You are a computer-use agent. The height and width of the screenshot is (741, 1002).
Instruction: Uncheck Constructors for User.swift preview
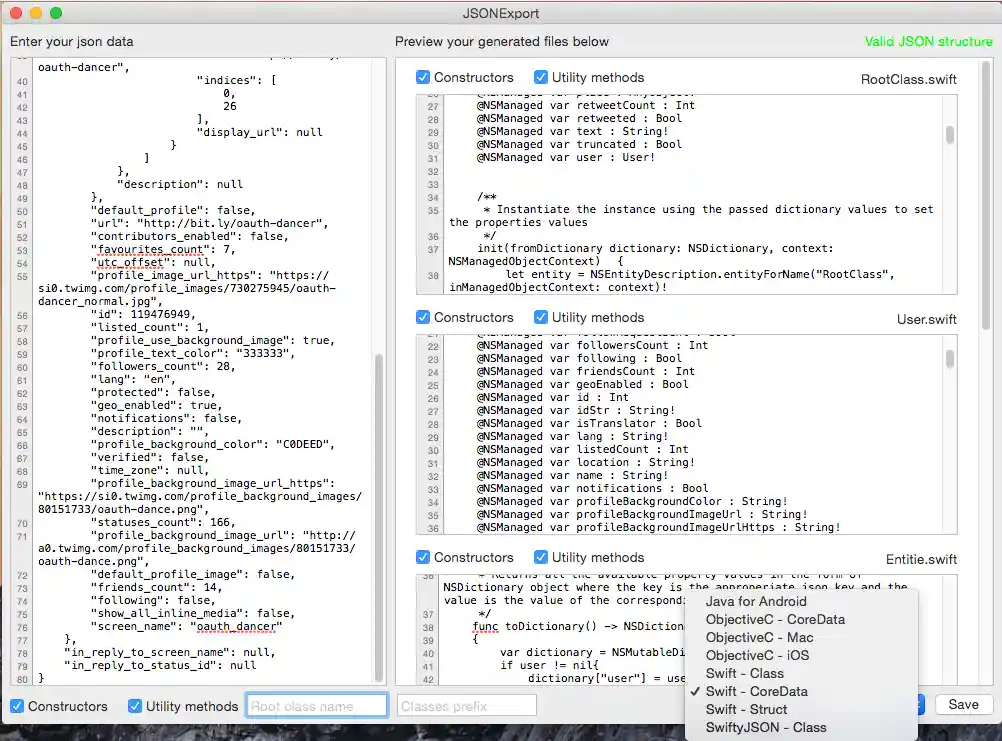424,317
